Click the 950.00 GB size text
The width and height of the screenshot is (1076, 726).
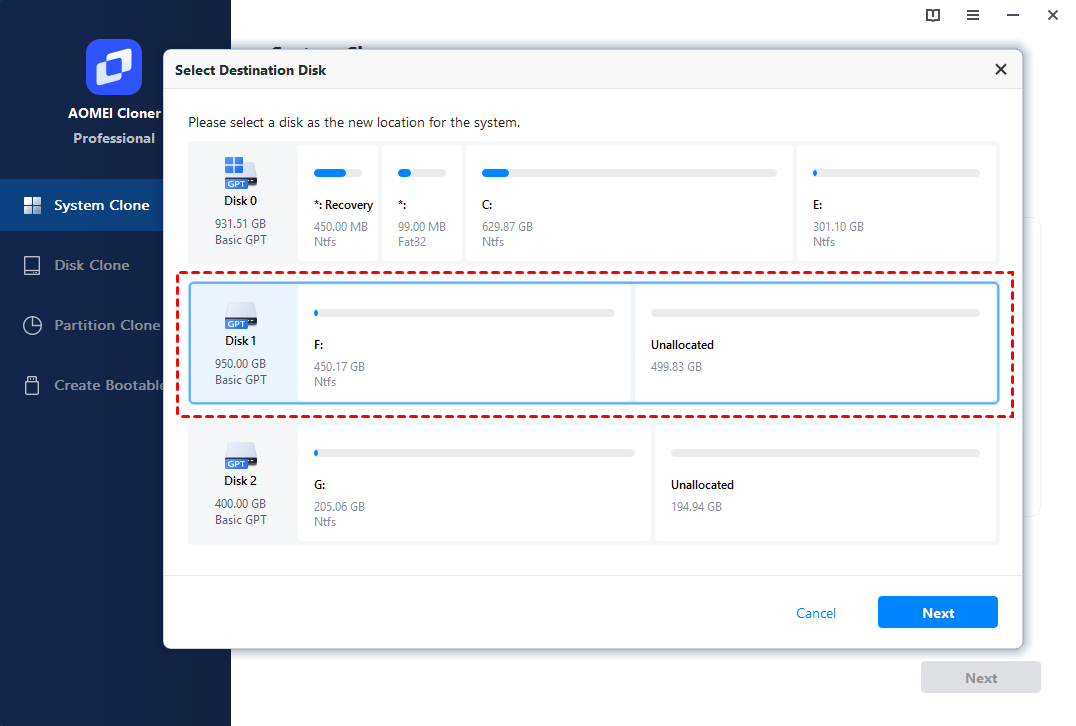coord(240,364)
